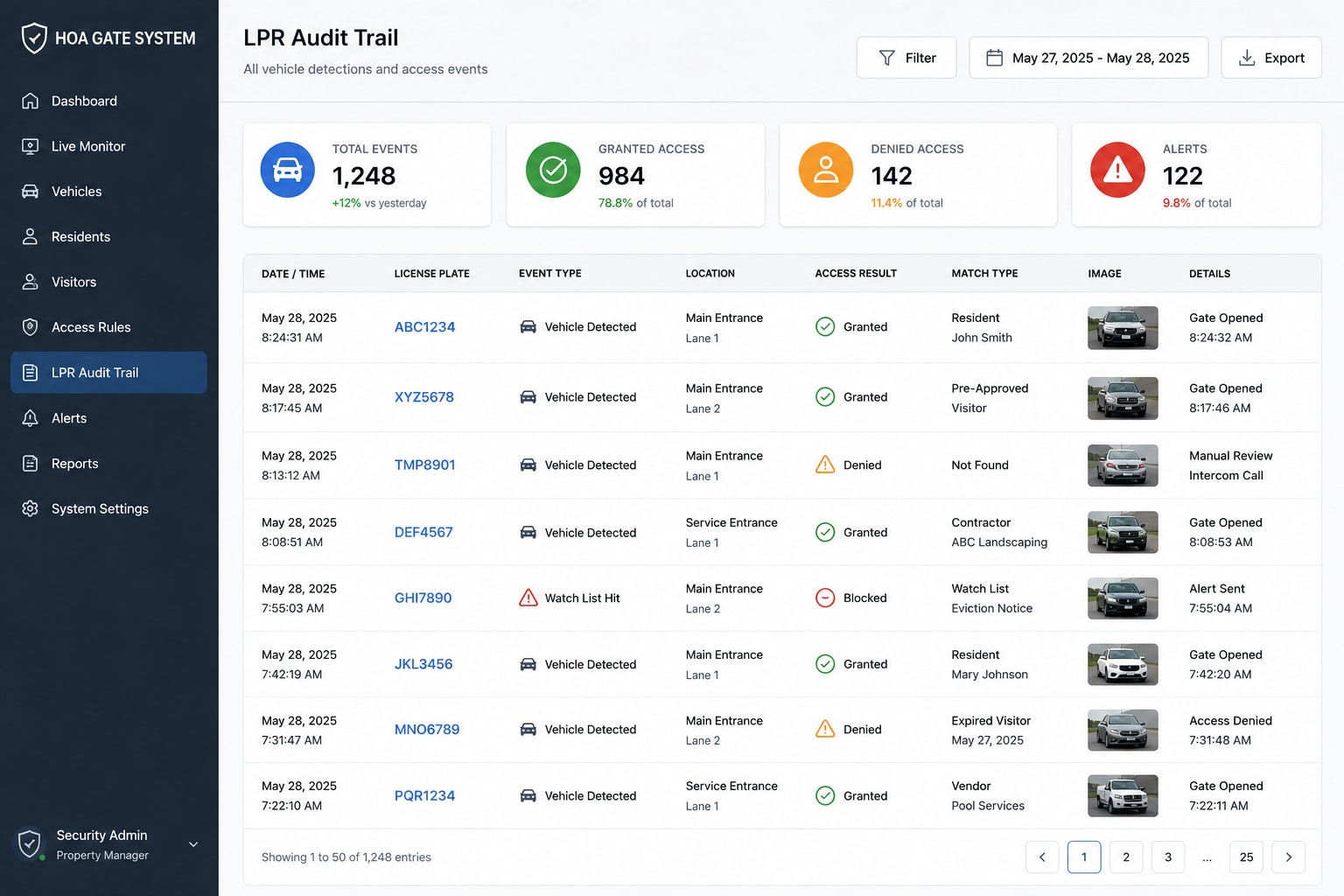
Task: Click the Granted check icon for JKL3456
Action: [825, 664]
